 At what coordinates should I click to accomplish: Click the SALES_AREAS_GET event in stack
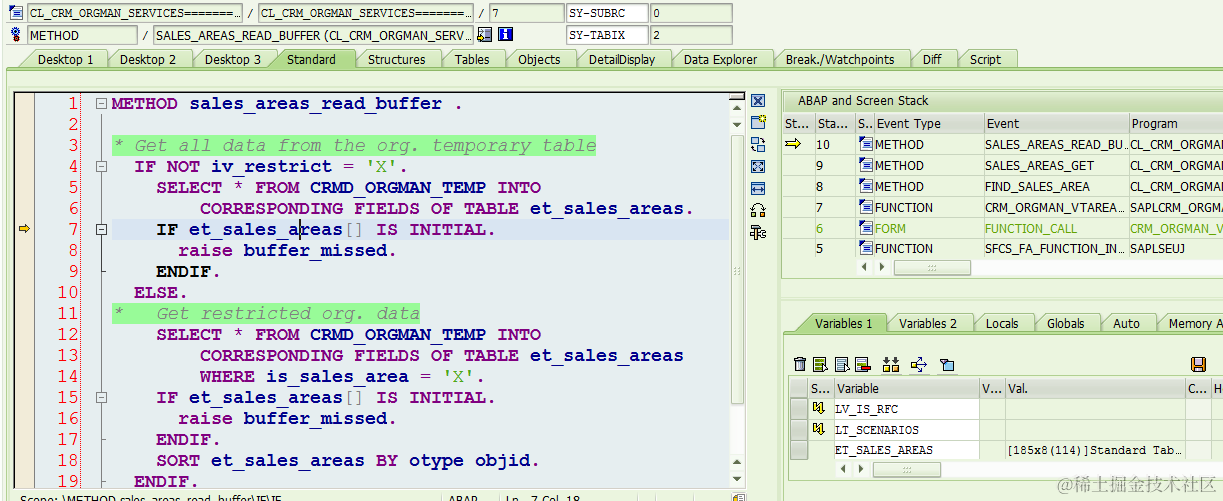tap(1055, 166)
